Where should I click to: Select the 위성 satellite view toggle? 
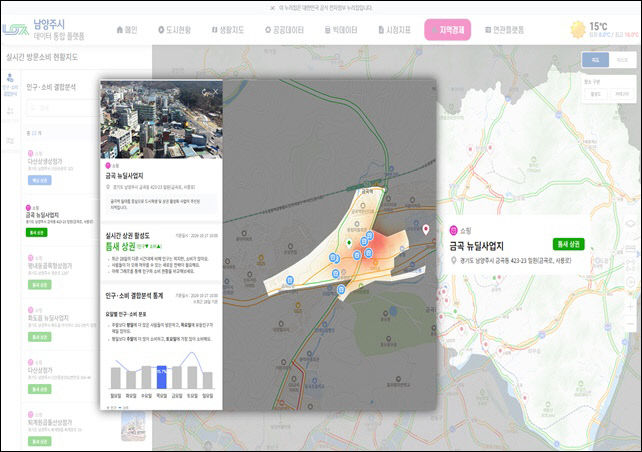(622, 60)
